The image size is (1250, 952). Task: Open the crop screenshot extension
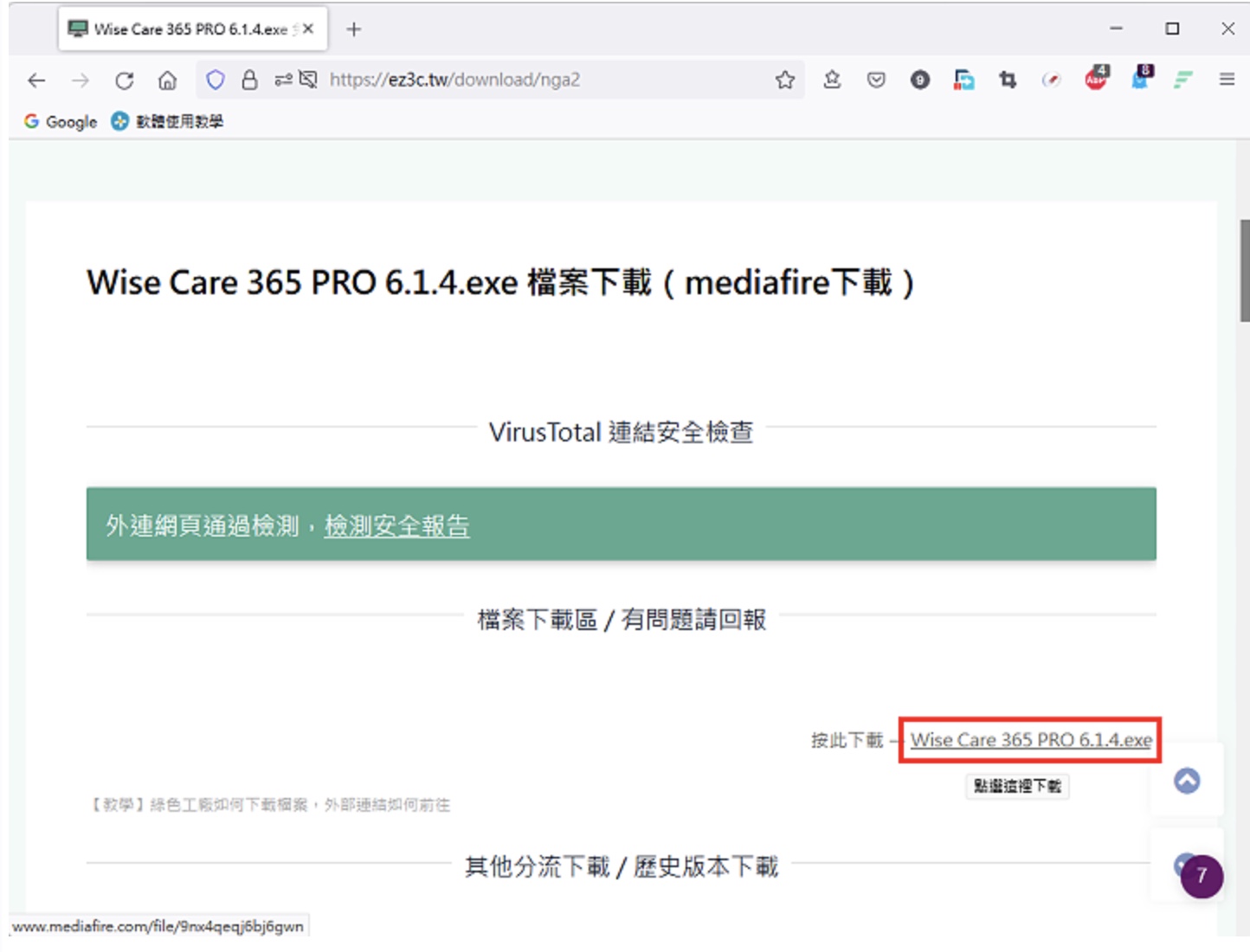1008,80
